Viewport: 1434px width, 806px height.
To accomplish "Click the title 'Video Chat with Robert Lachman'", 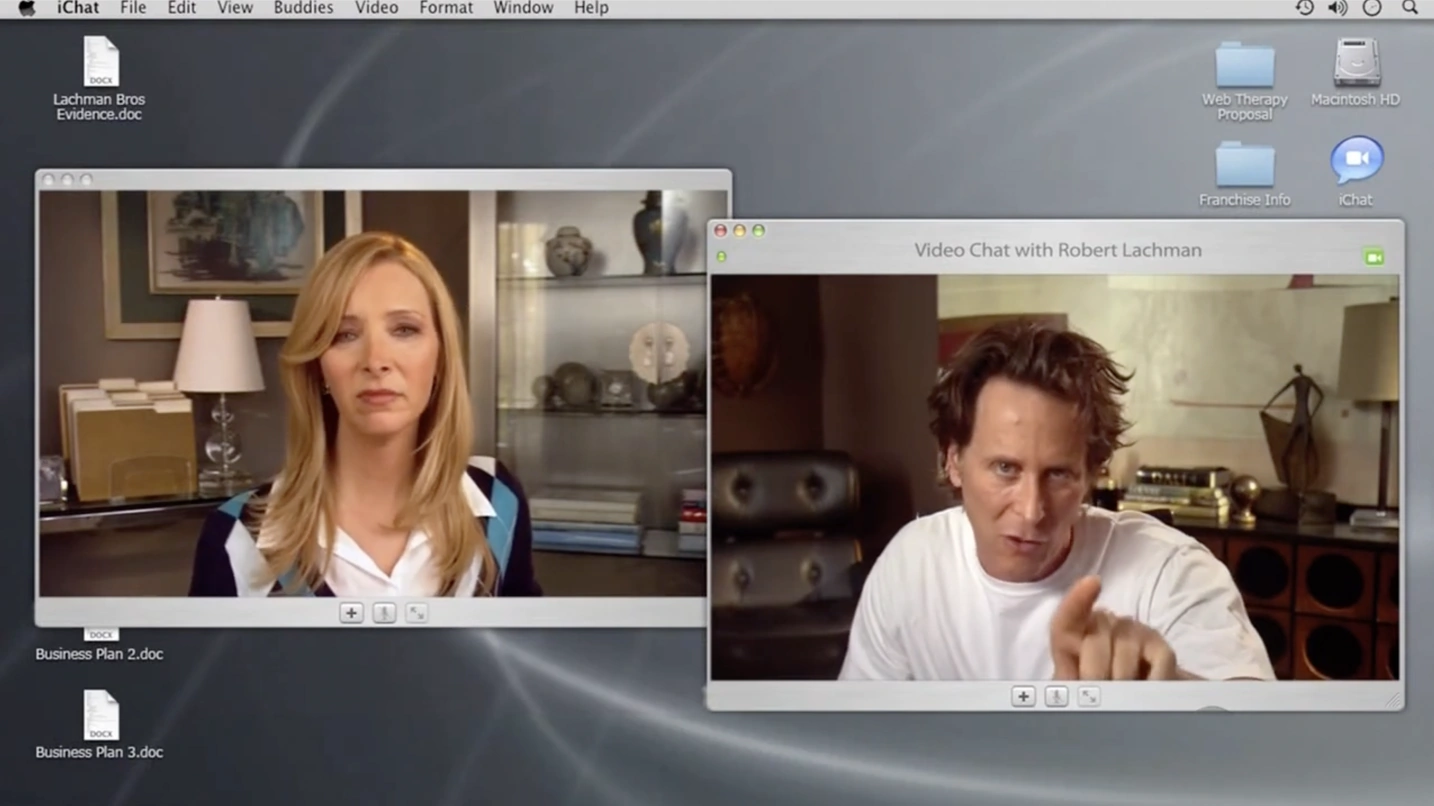I will (1058, 250).
